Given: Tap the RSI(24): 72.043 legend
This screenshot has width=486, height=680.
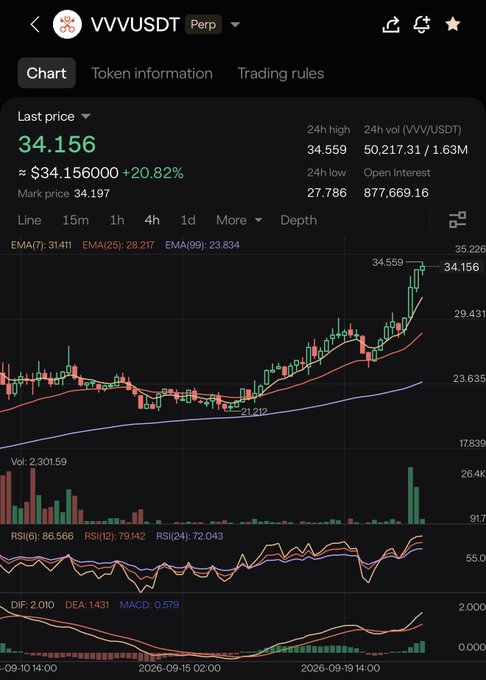Looking at the screenshot, I should pyautogui.click(x=189, y=536).
